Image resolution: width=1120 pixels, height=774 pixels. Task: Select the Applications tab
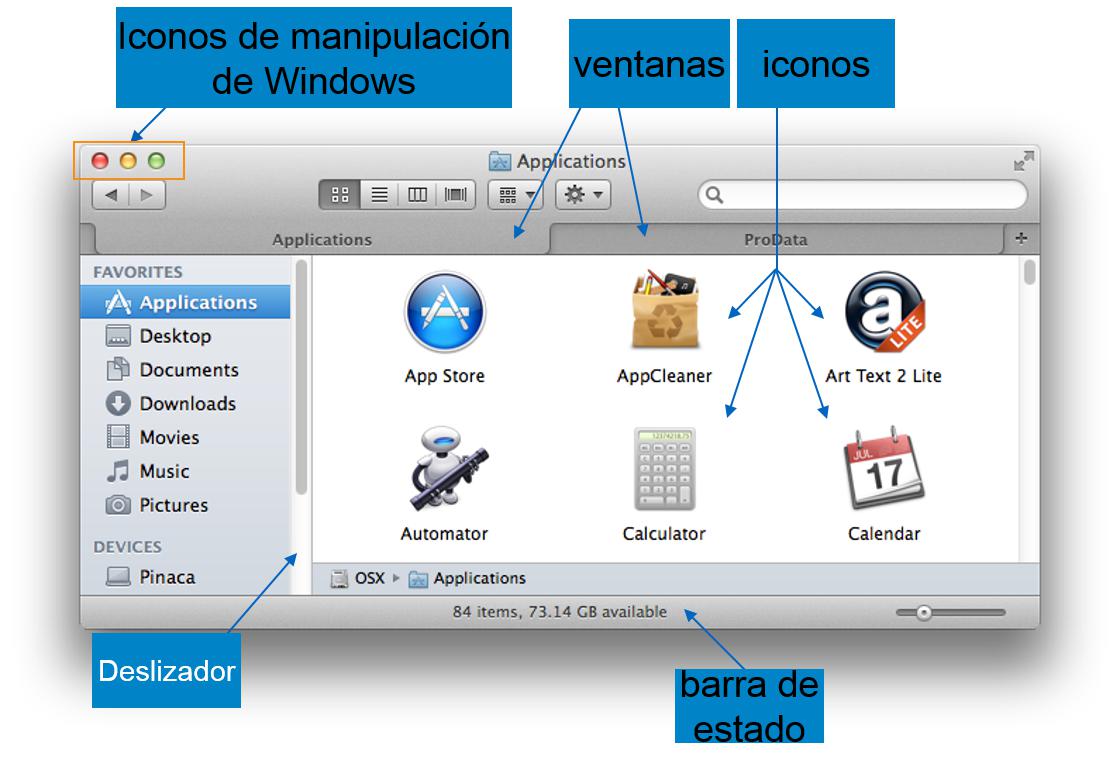click(x=321, y=239)
